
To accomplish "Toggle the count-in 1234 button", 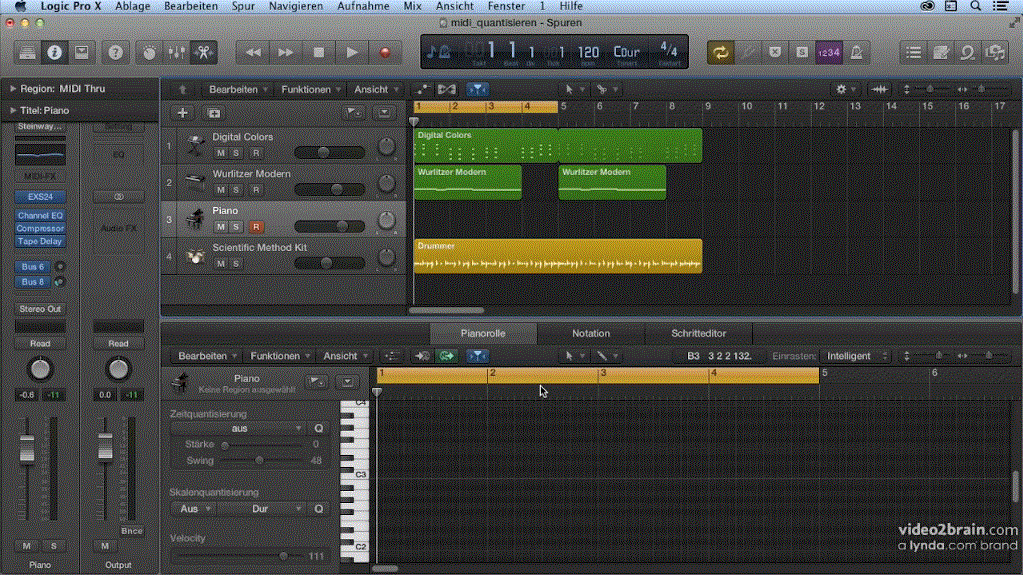I will coord(829,52).
